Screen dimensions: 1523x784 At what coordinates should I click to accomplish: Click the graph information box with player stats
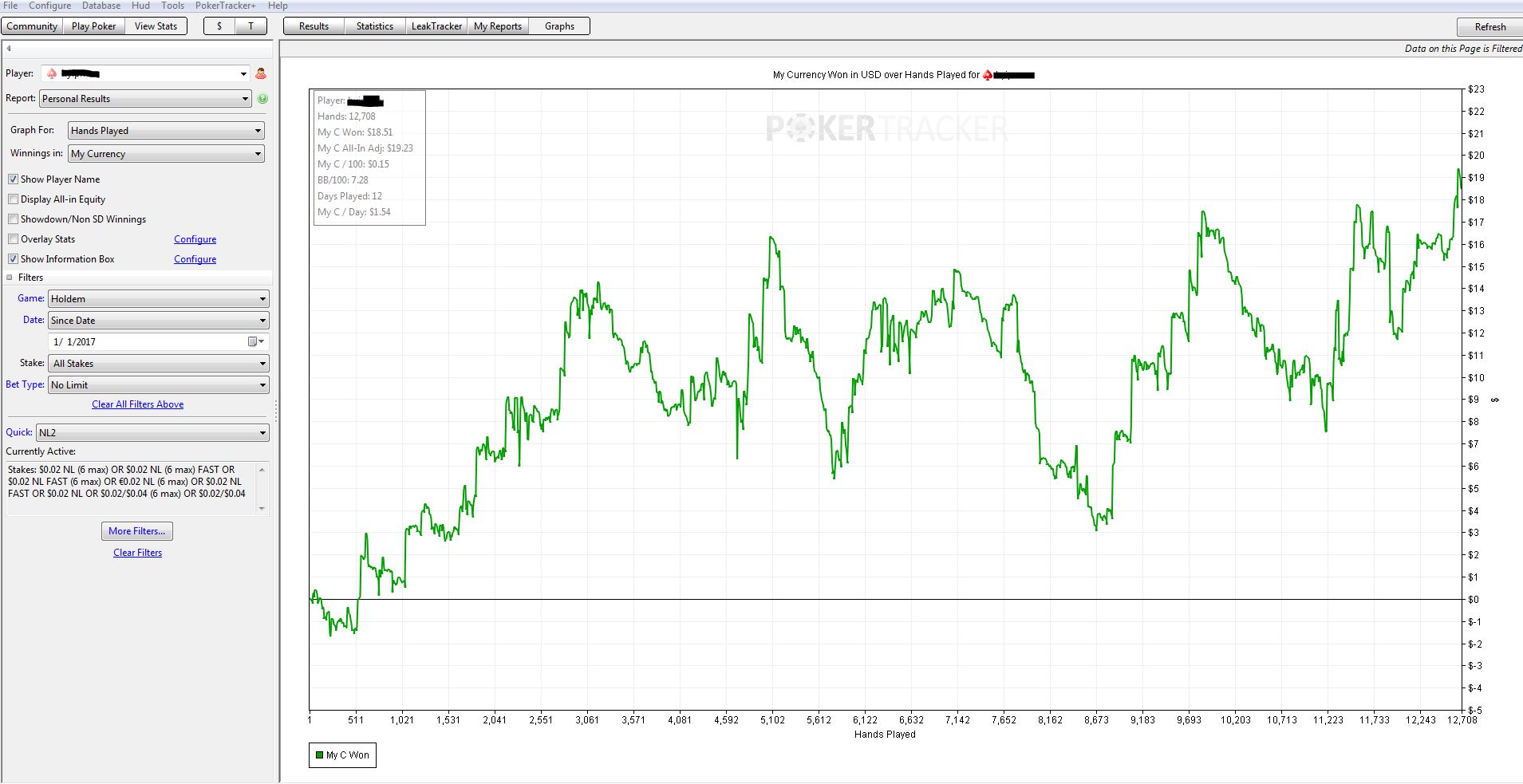pos(369,157)
